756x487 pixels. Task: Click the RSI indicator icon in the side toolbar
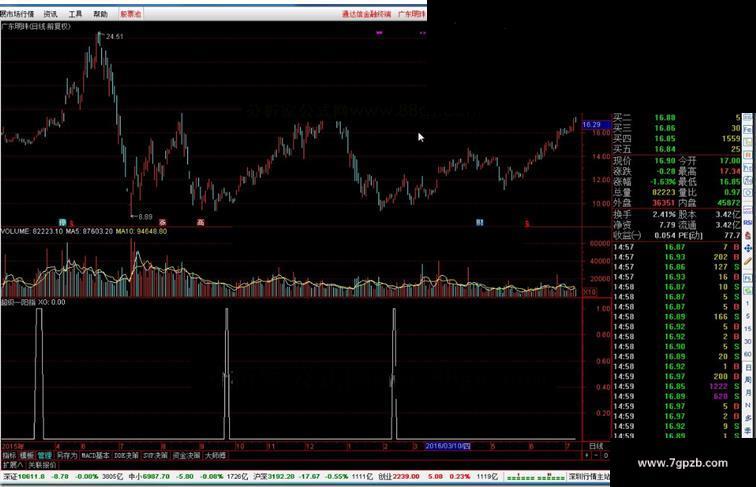pyautogui.click(x=748, y=223)
